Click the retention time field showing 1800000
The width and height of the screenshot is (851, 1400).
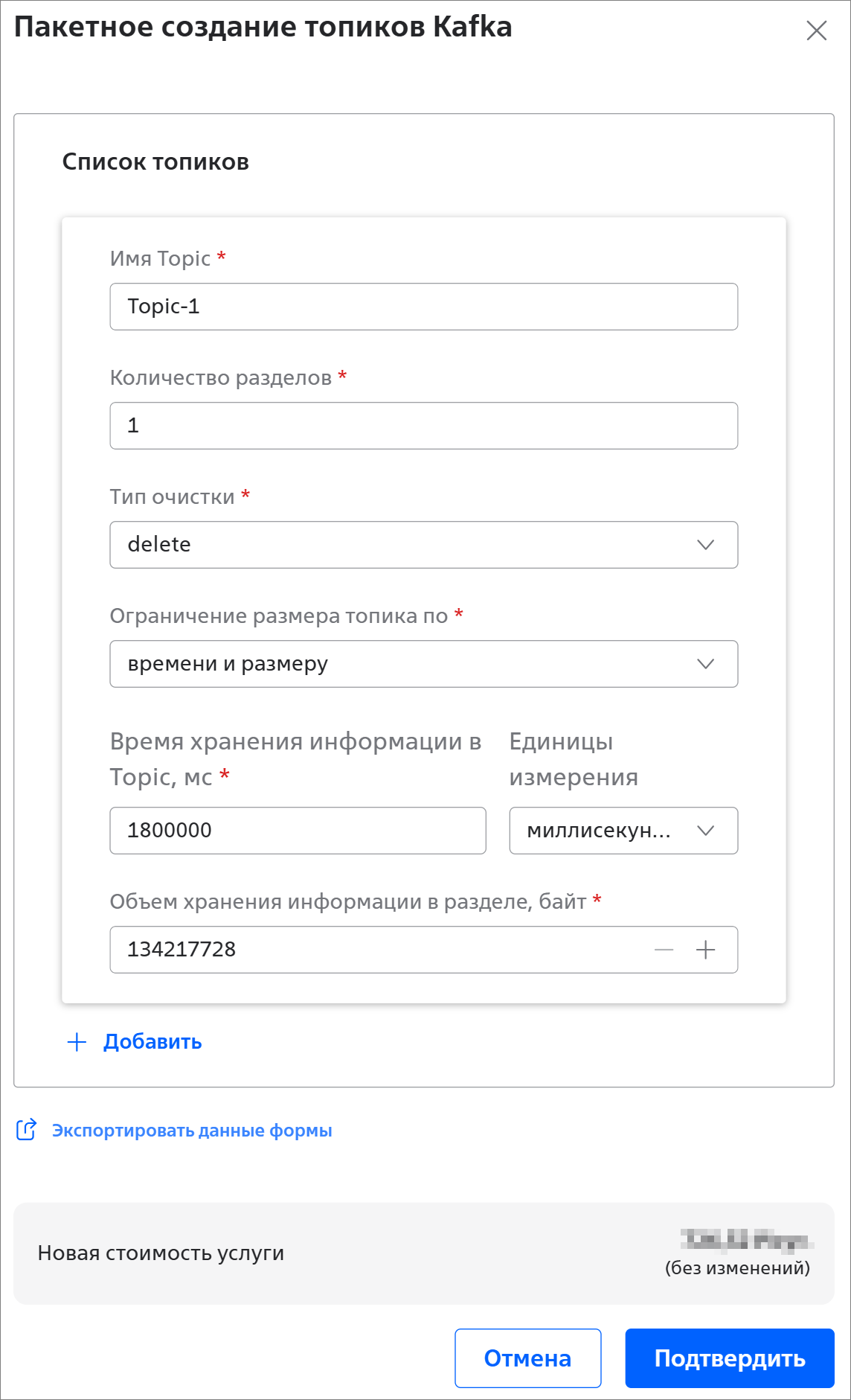[x=298, y=831]
